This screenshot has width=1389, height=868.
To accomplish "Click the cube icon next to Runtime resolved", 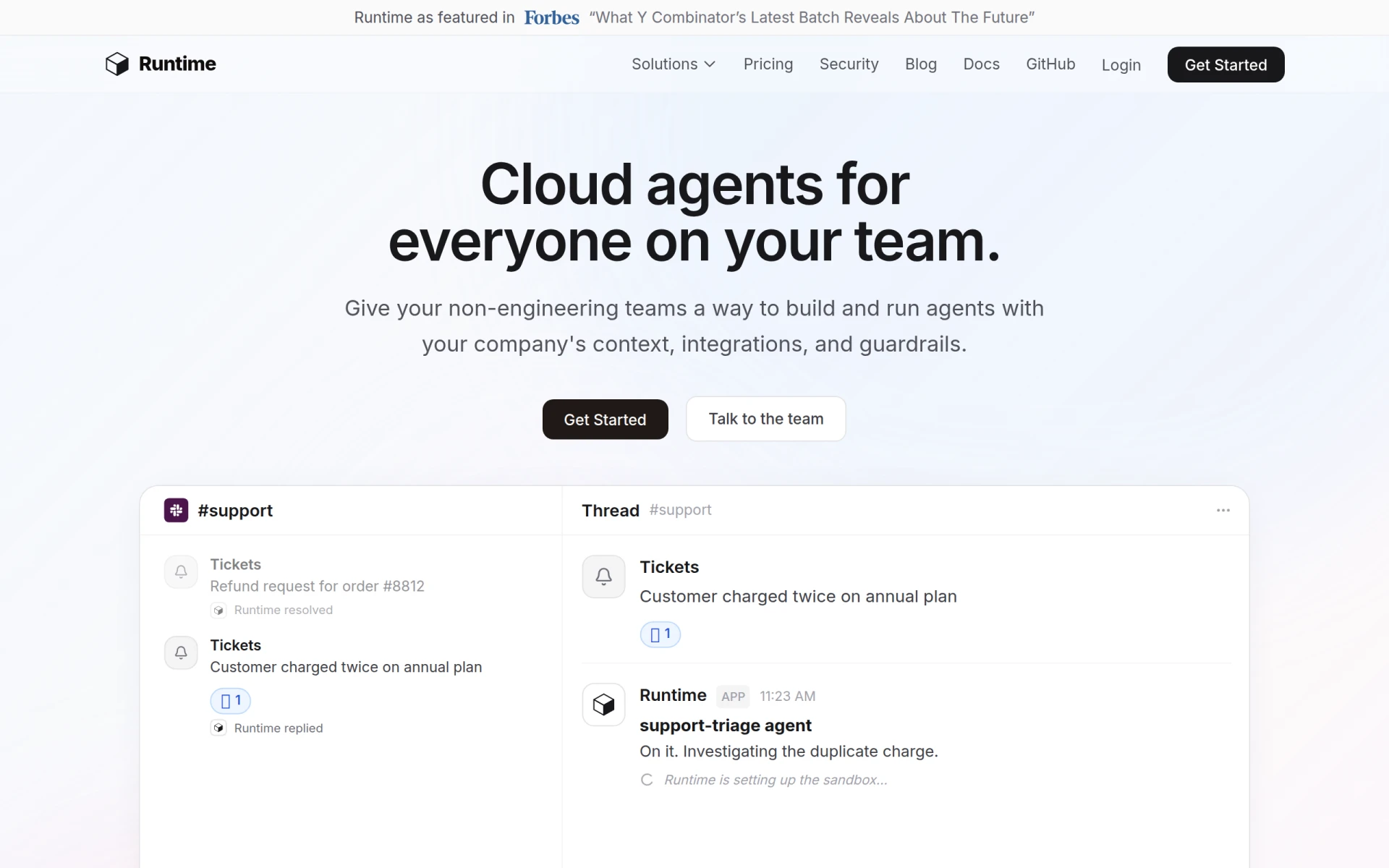I will (x=218, y=610).
